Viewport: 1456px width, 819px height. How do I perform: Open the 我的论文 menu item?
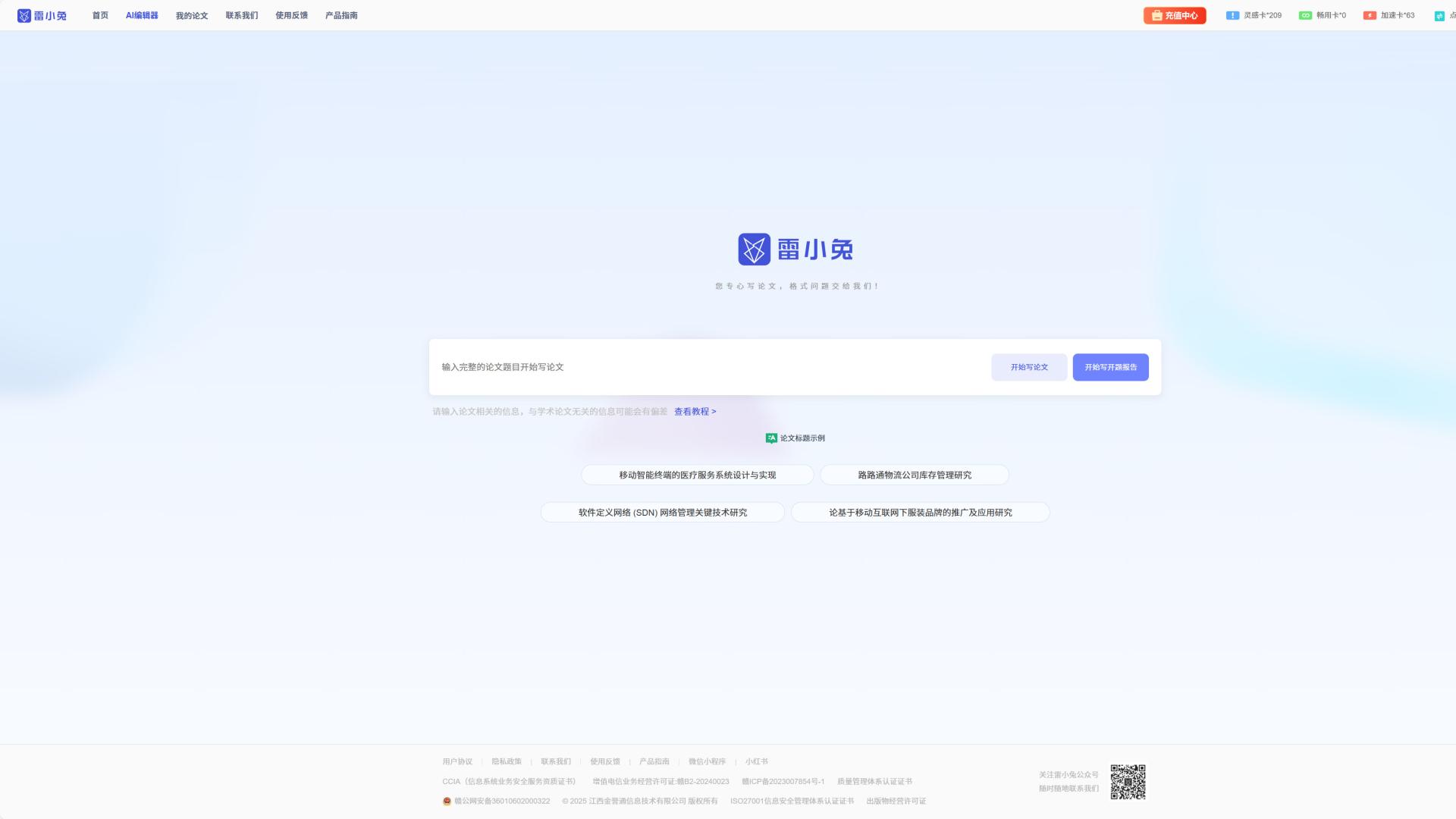[x=191, y=15]
